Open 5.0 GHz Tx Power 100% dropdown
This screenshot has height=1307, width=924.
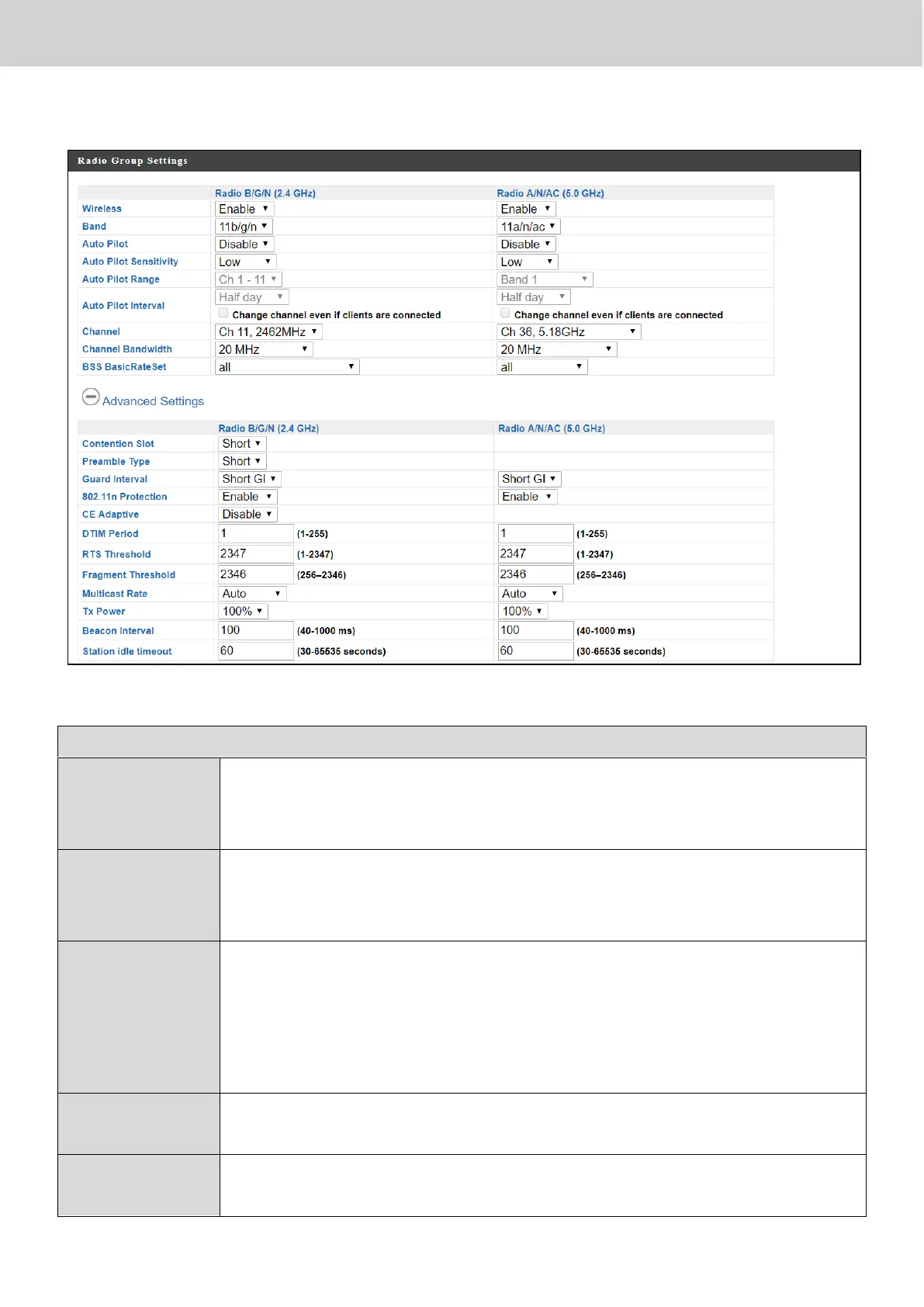pyautogui.click(x=523, y=612)
